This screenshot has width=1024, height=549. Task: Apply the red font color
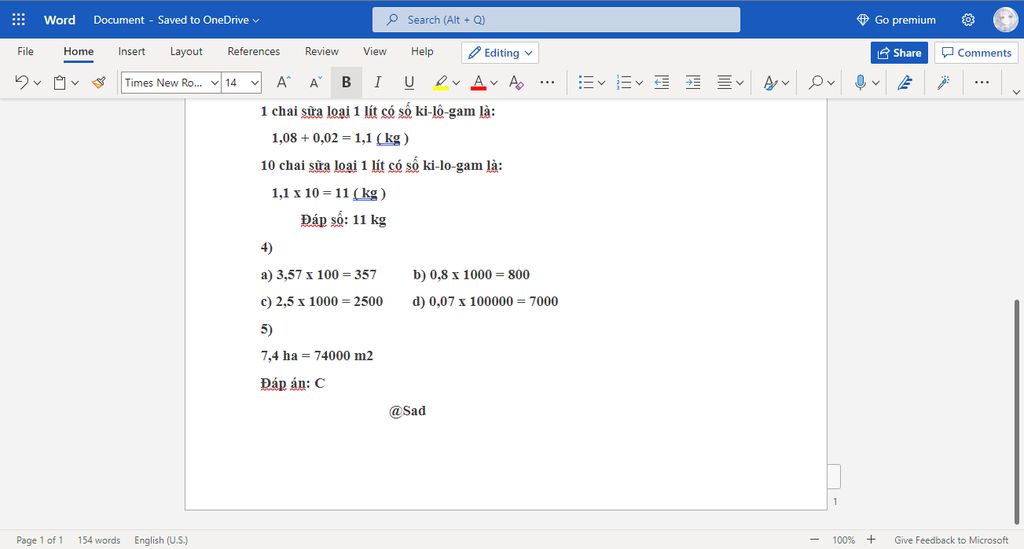[479, 82]
